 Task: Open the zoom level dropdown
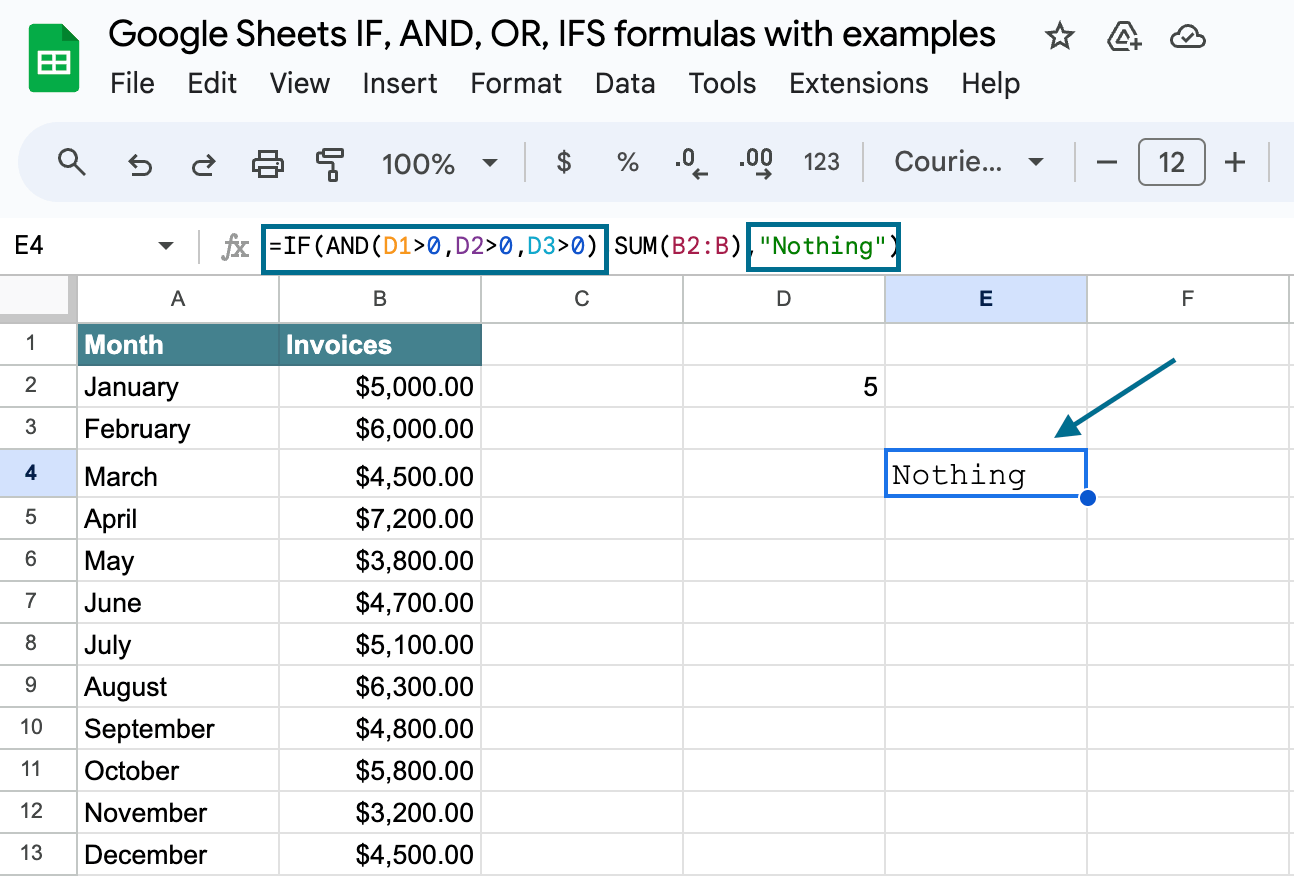[438, 162]
